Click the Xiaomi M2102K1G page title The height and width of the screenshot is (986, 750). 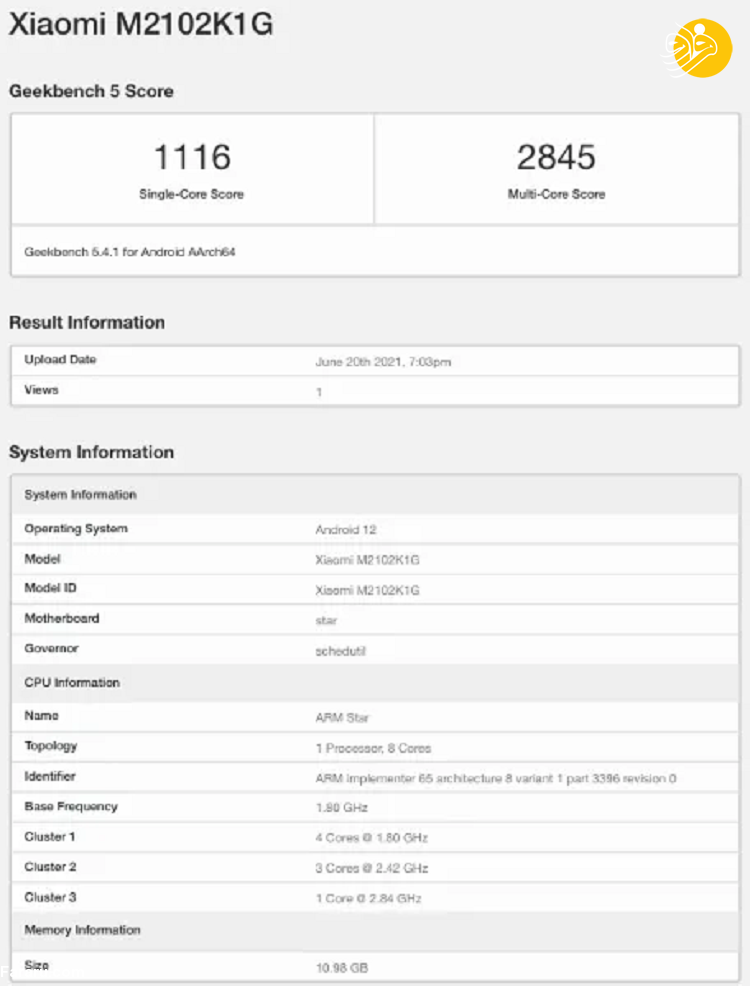click(141, 24)
